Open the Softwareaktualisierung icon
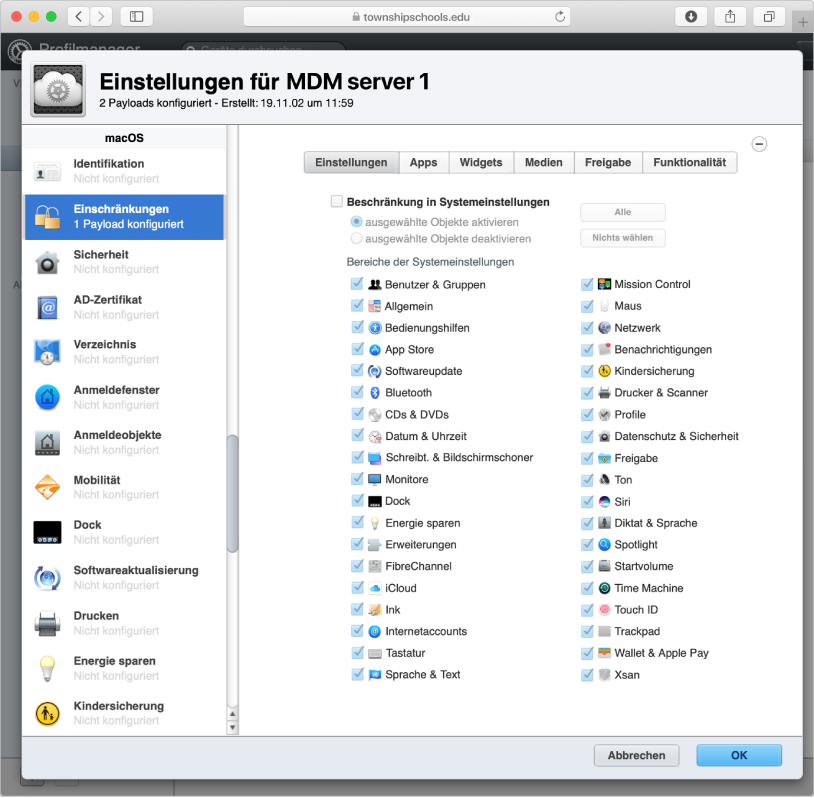Image resolution: width=814 pixels, height=798 pixels. click(x=47, y=578)
